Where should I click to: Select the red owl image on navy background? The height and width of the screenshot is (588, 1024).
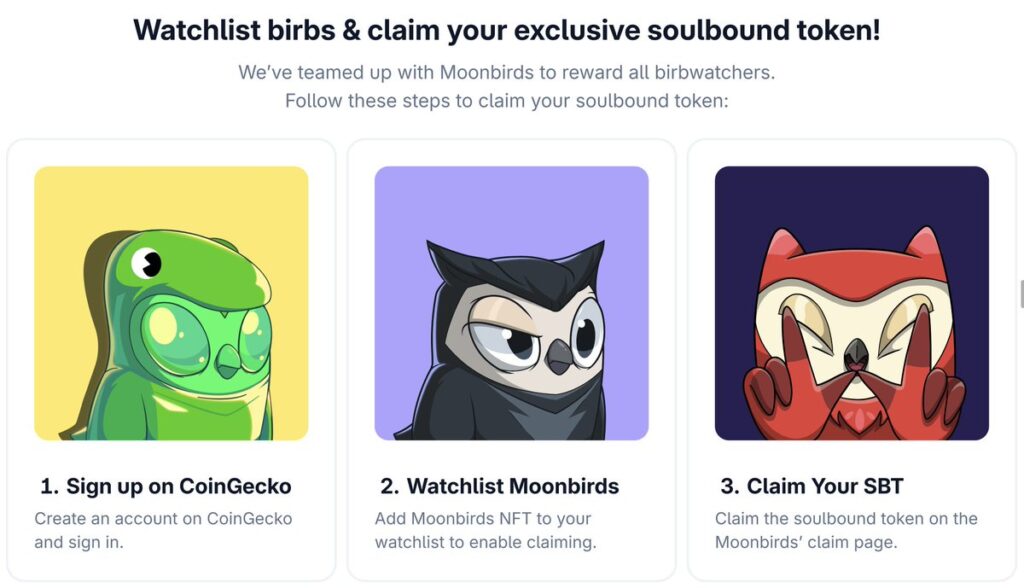point(851,303)
